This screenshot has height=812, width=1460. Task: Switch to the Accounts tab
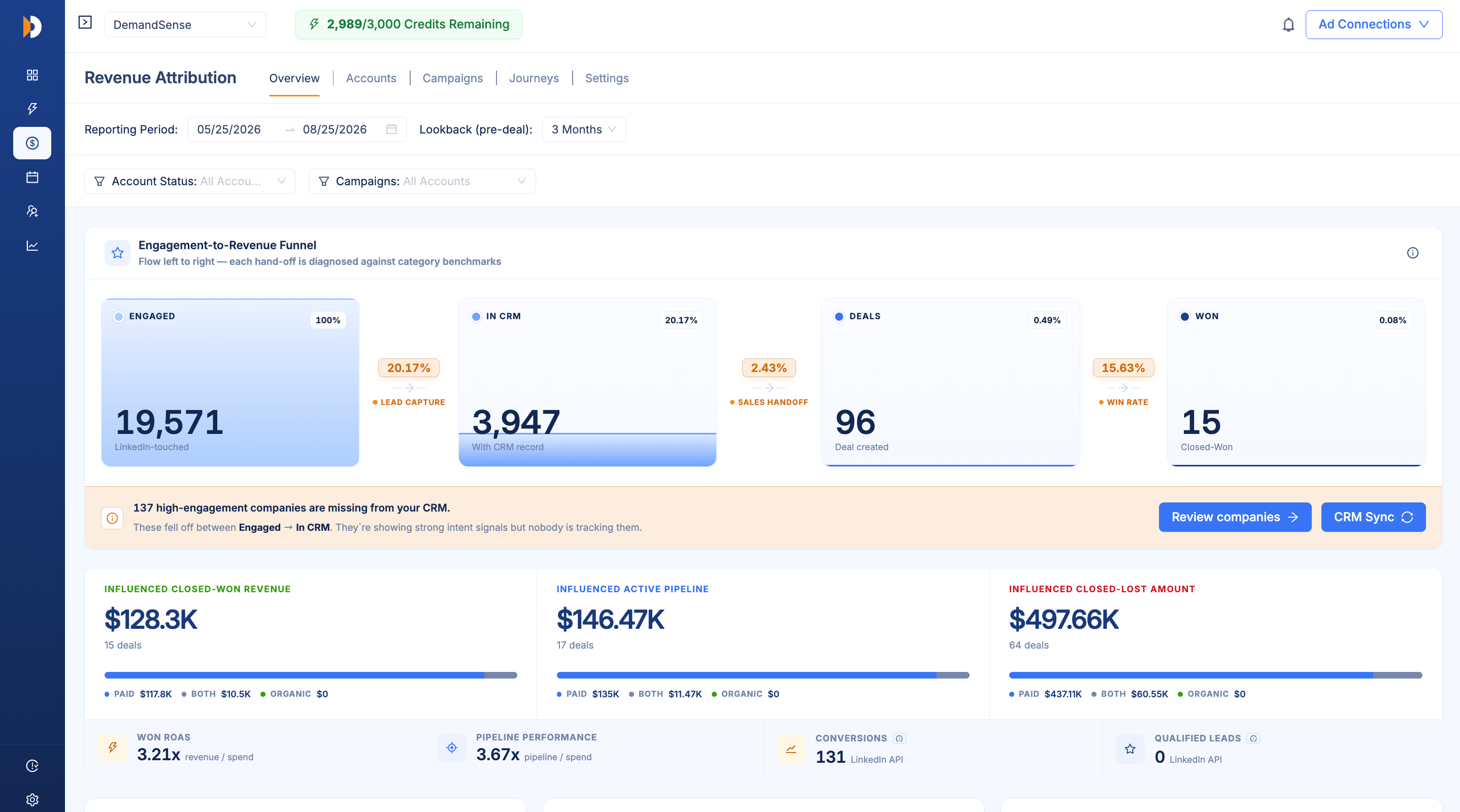tap(371, 78)
